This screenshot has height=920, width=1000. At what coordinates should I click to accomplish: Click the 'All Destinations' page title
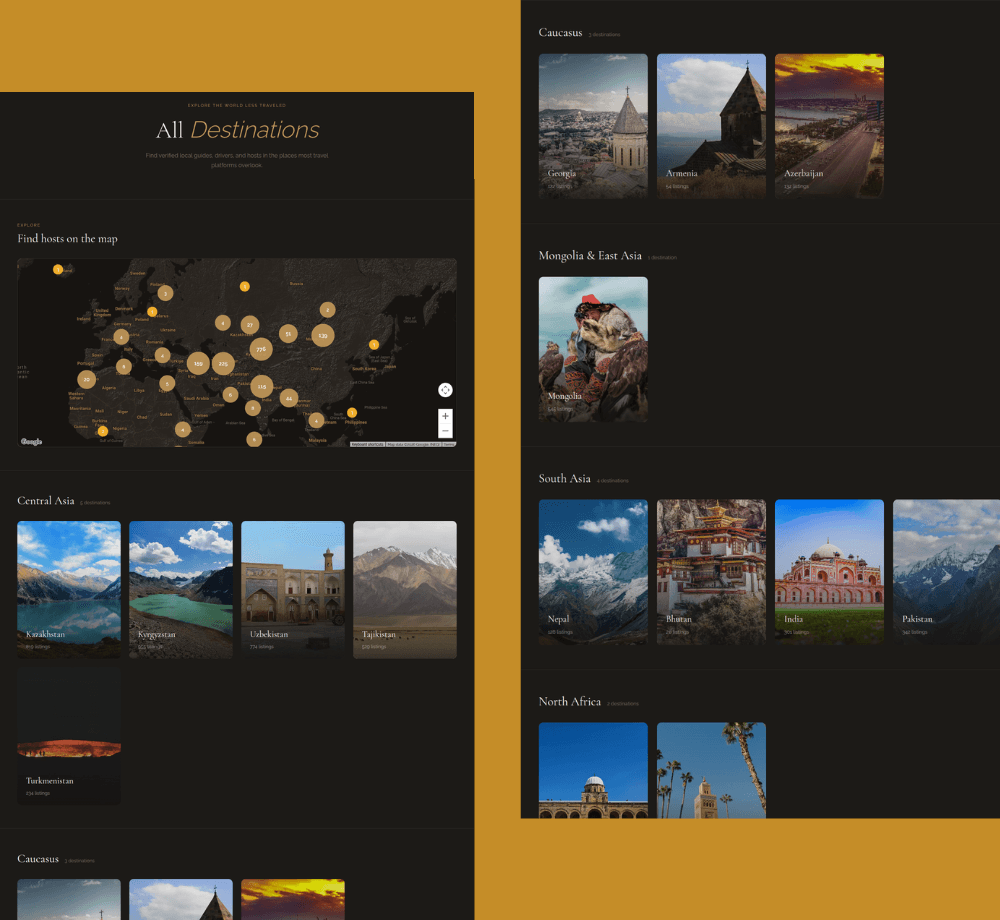[237, 130]
